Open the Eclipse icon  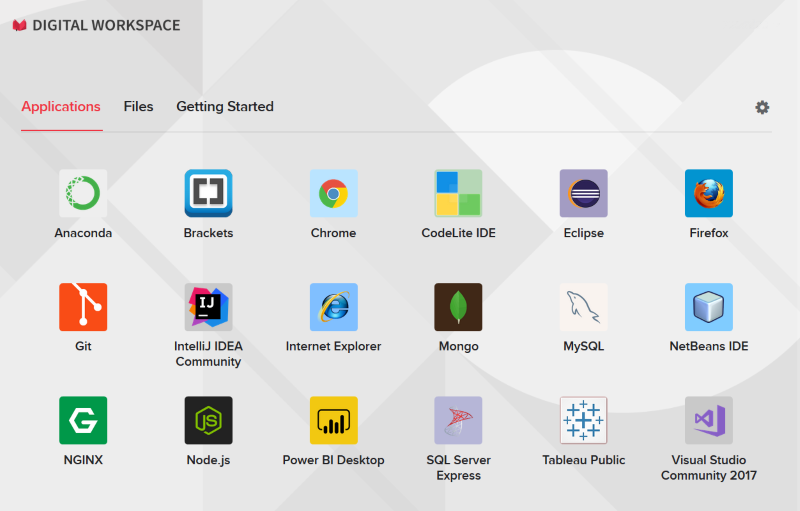click(584, 193)
